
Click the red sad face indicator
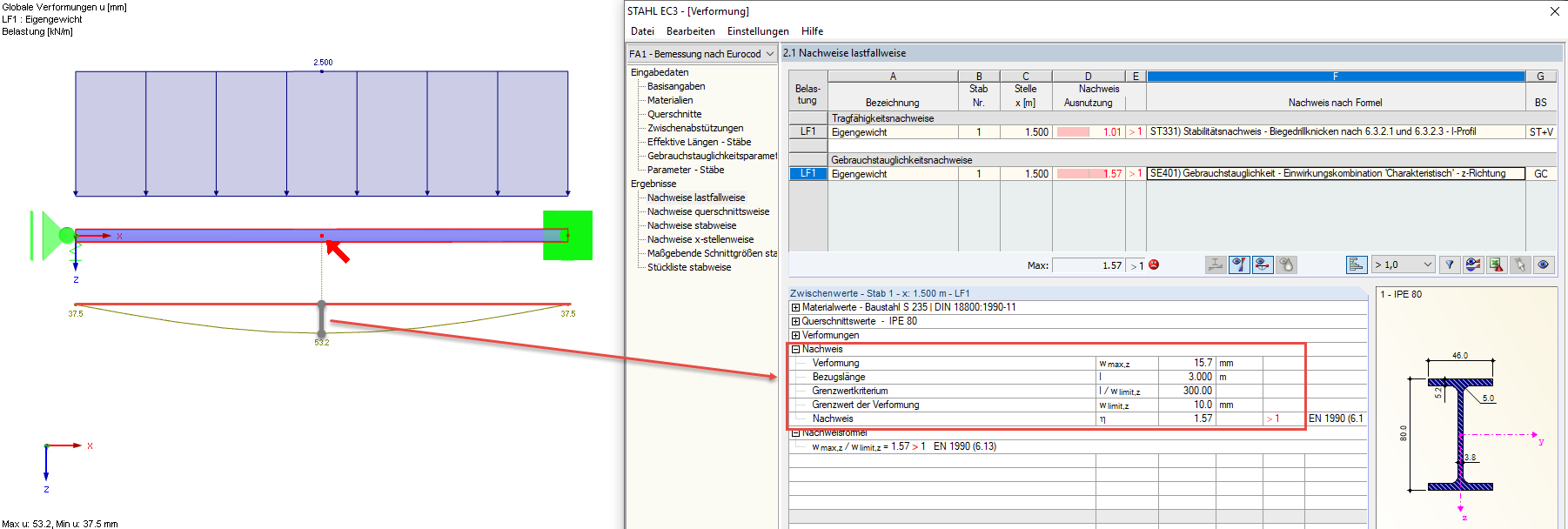coord(1154,264)
